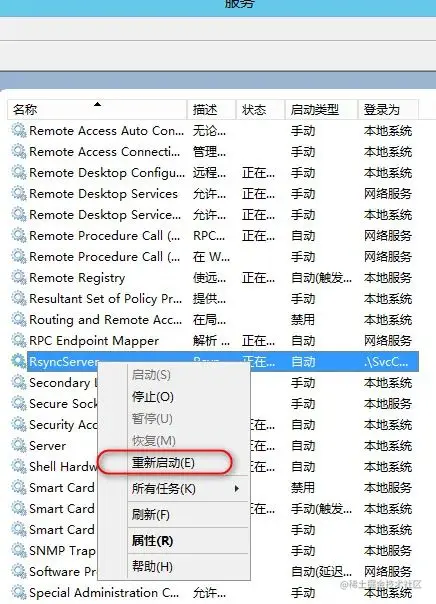Choose 停止(O) to stop the service
The height and width of the screenshot is (604, 436).
(153, 397)
